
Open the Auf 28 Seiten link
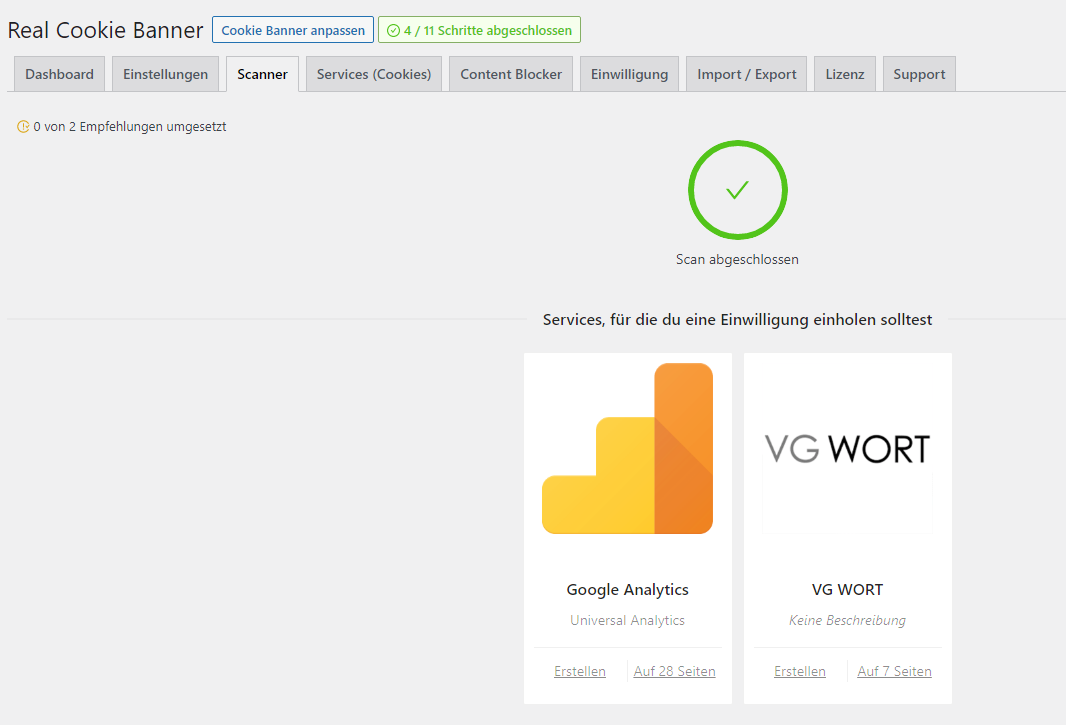pos(674,671)
